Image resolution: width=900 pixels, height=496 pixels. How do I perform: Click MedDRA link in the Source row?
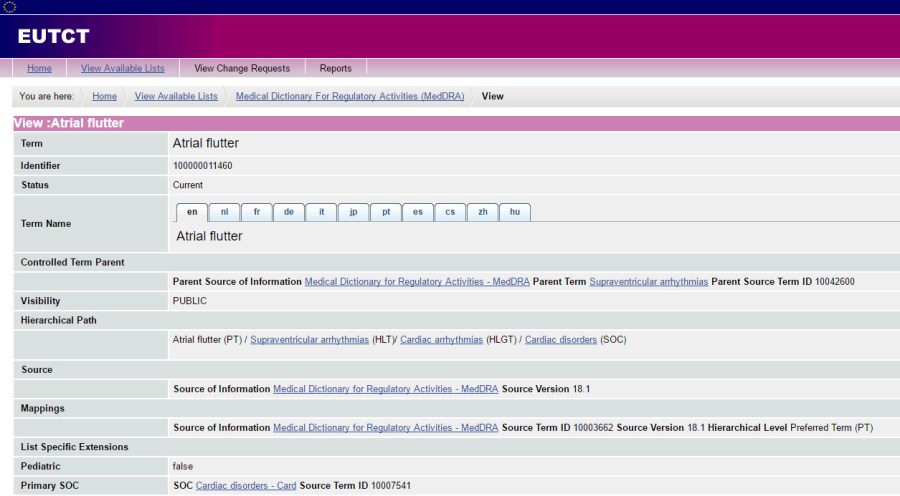click(386, 389)
